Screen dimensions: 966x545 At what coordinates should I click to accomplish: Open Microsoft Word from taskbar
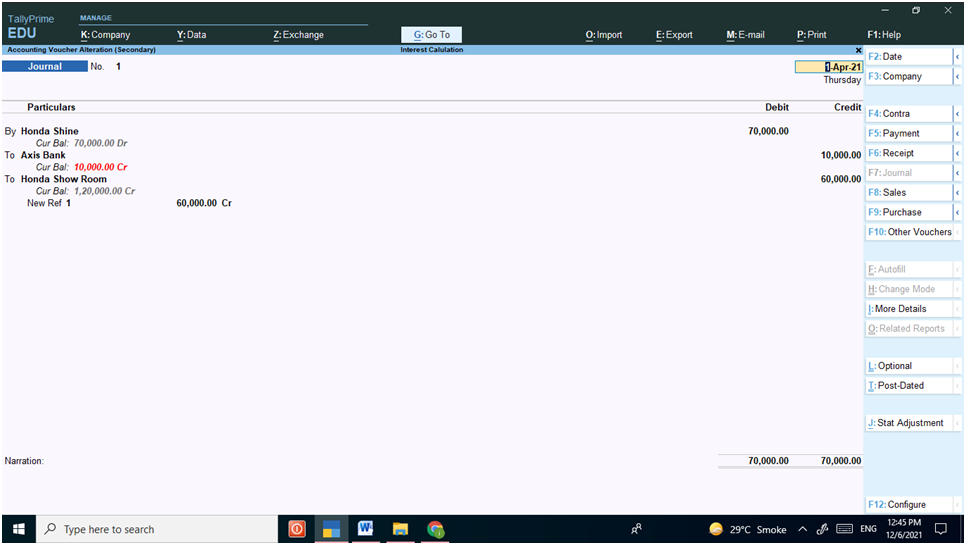click(x=365, y=529)
